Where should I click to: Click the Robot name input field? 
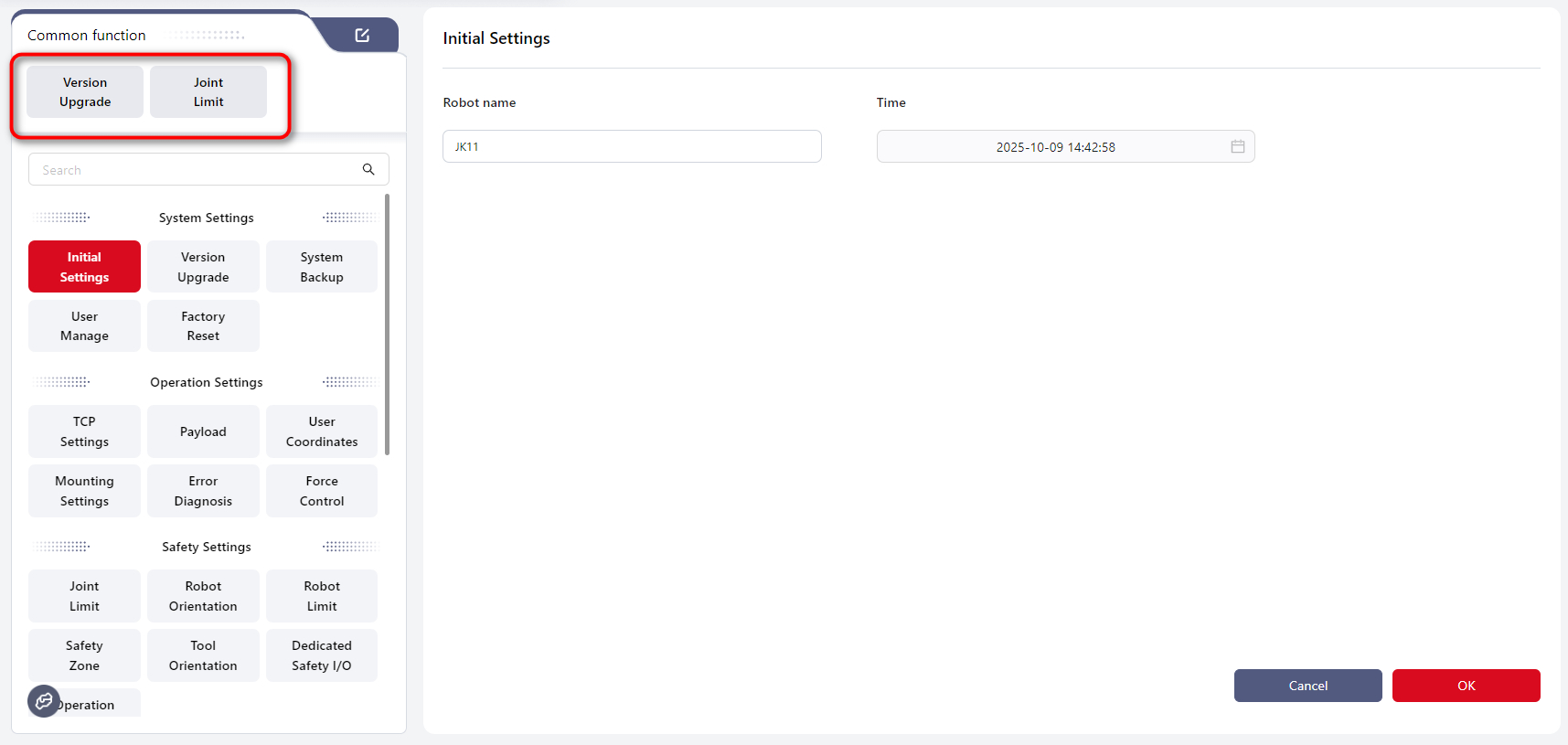pos(632,146)
